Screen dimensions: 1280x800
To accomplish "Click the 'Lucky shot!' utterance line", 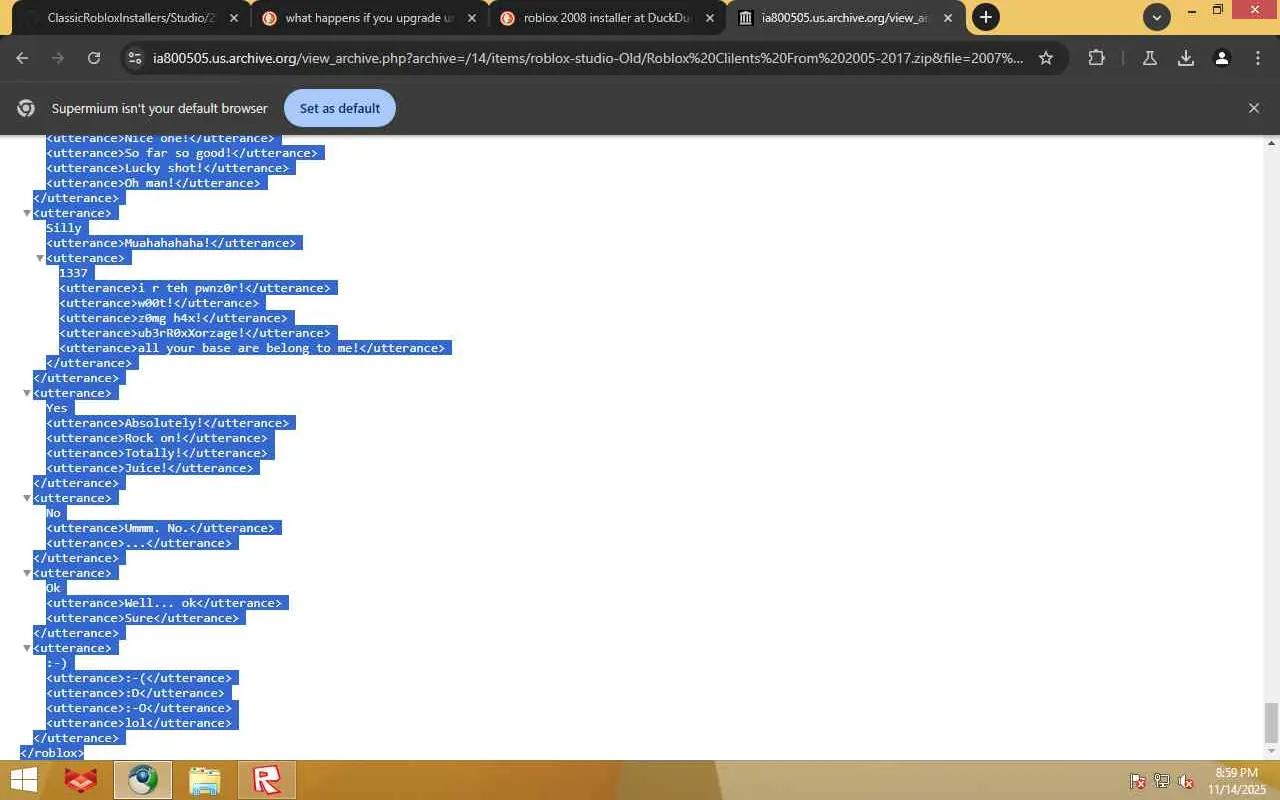I will [168, 168].
